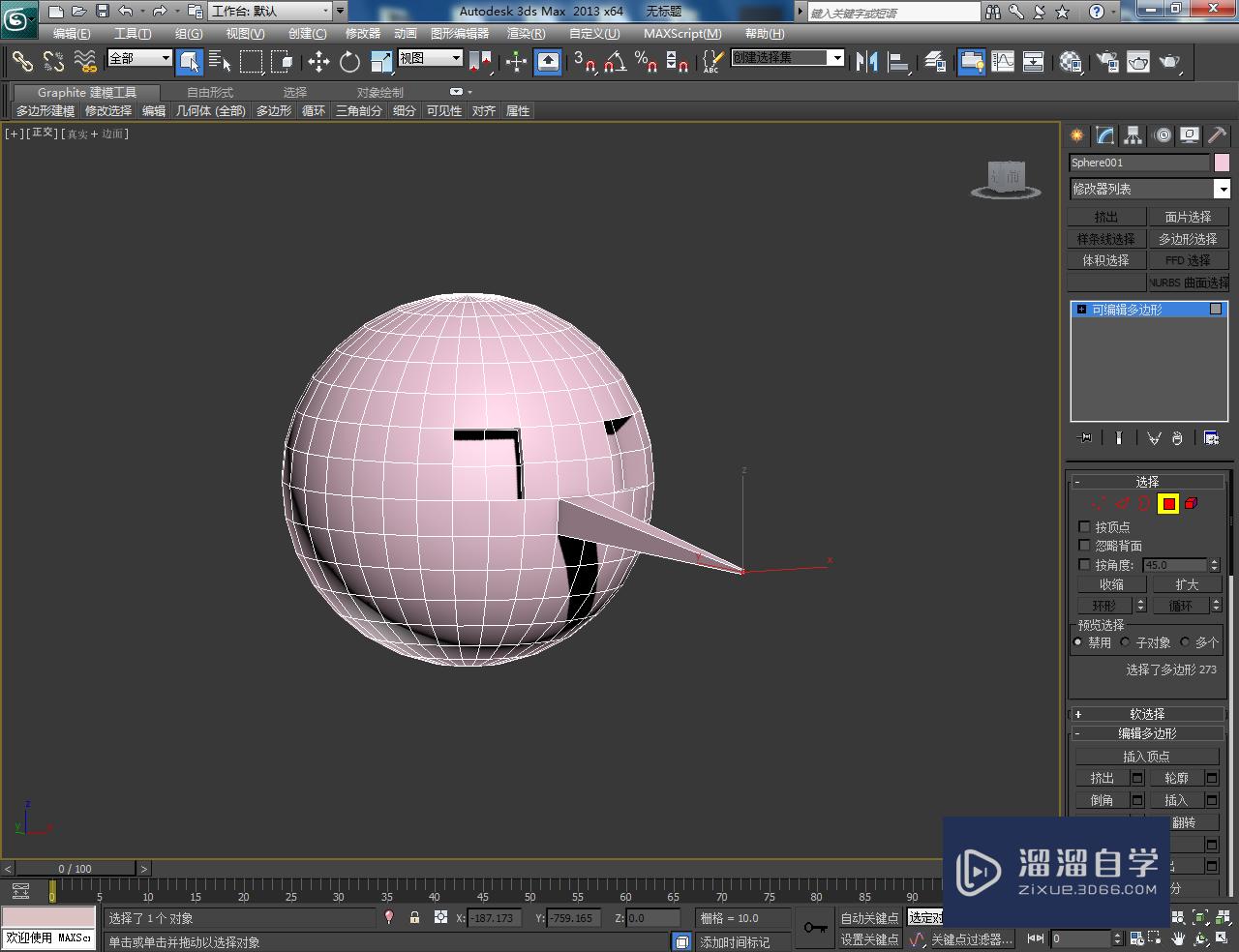Expand 可编辑多边形 in modifier stack

(x=1081, y=310)
